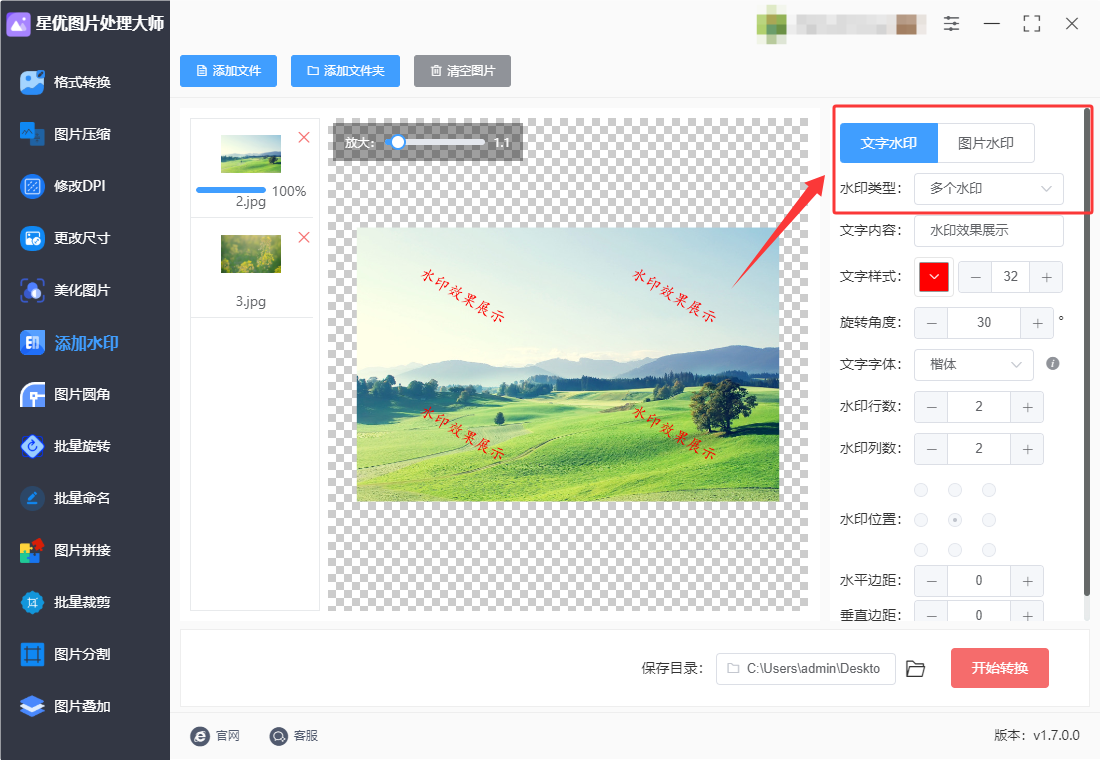Browse save directory via folder icon
This screenshot has height=760, width=1100.
(915, 669)
